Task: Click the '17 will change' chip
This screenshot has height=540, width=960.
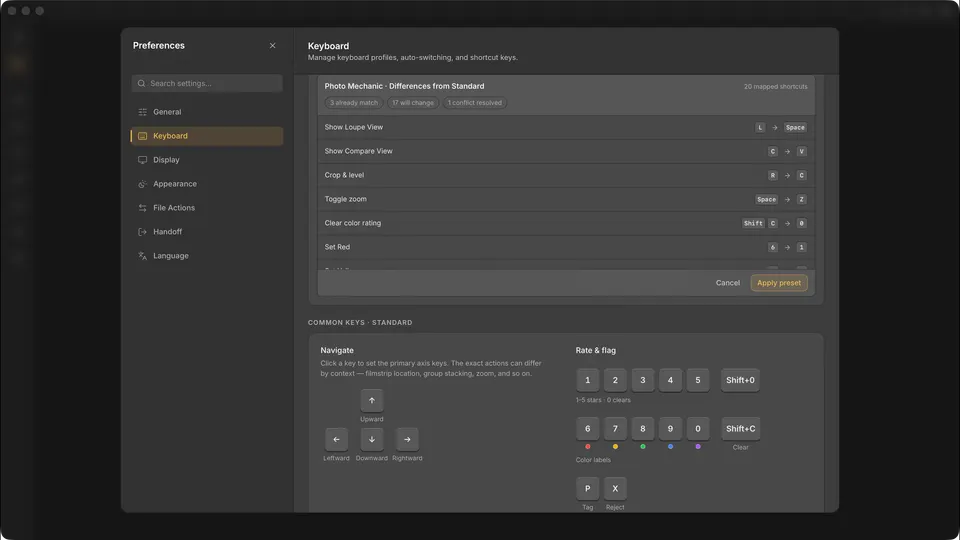Action: [413, 103]
